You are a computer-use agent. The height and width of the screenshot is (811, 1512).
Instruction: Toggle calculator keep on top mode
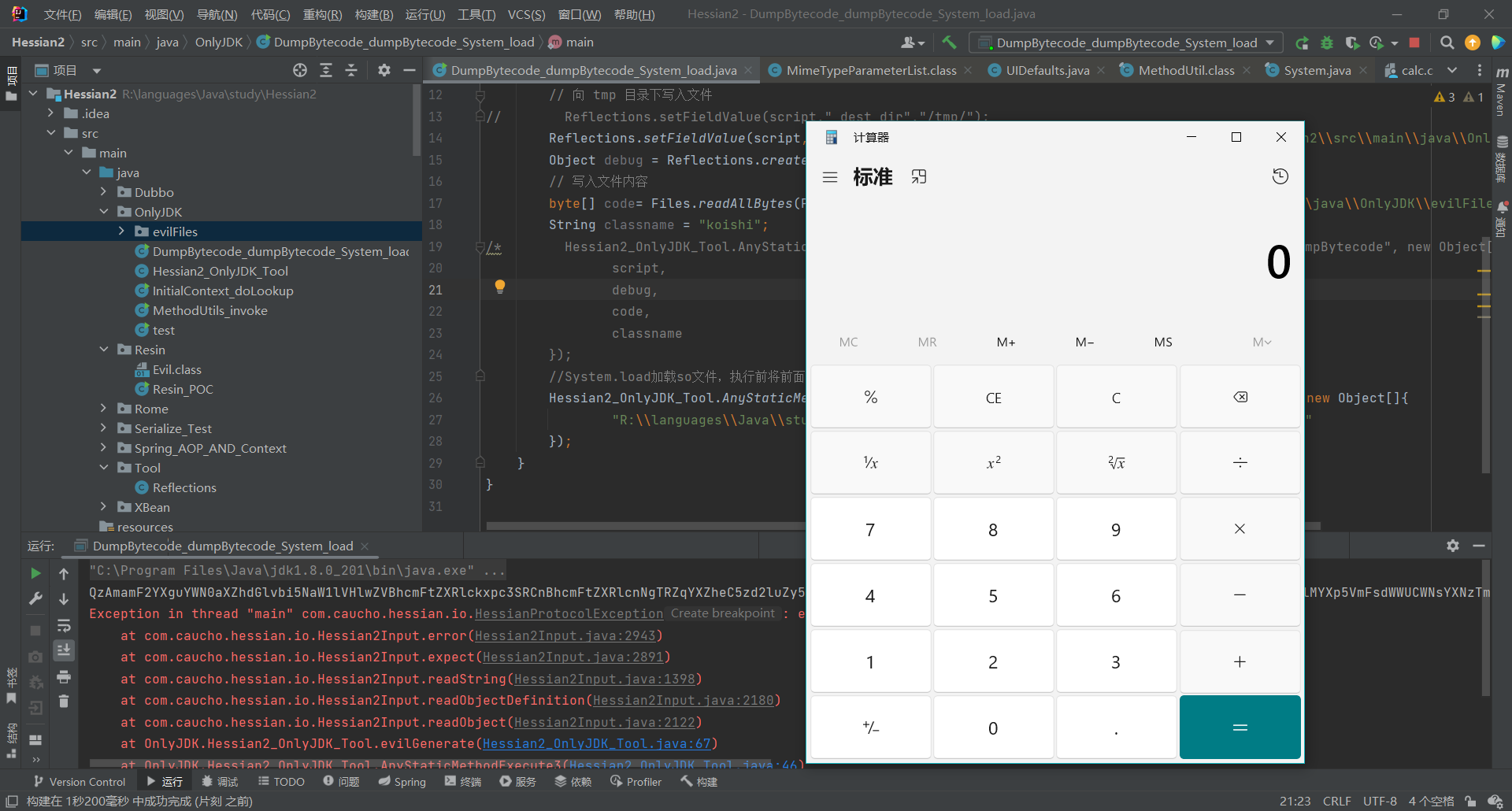(919, 177)
